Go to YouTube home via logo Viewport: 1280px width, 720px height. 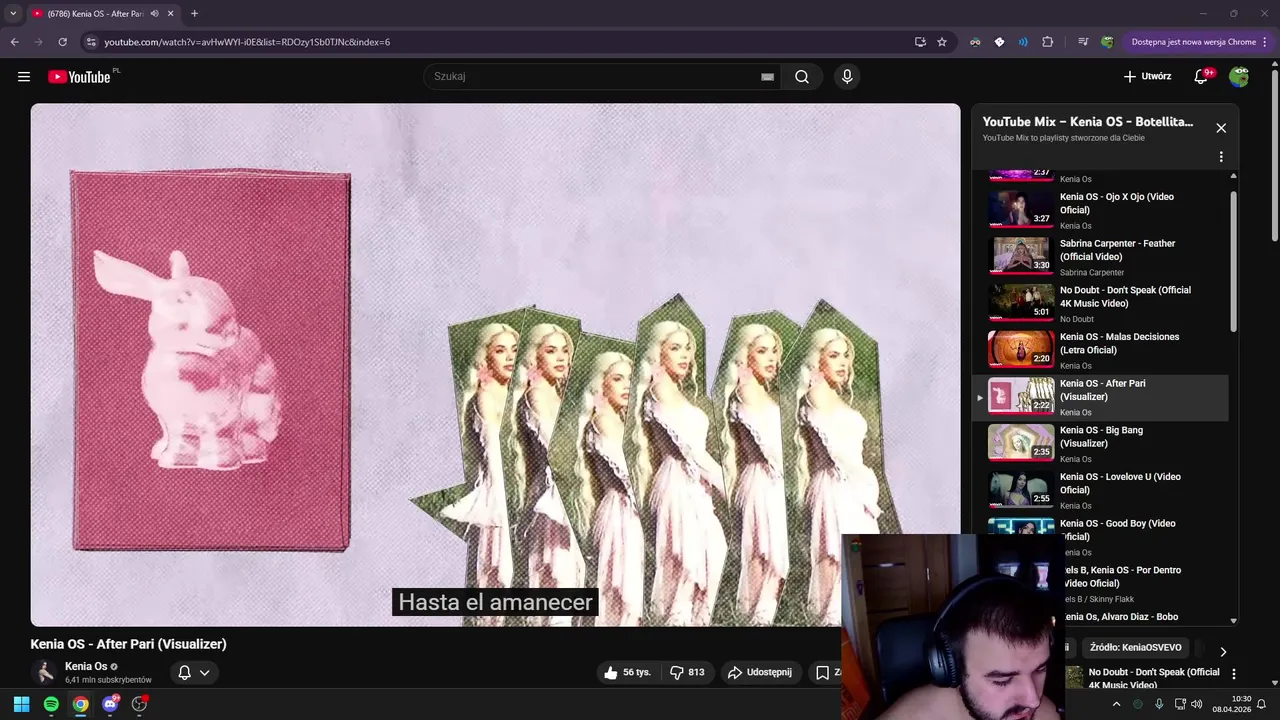coord(79,77)
